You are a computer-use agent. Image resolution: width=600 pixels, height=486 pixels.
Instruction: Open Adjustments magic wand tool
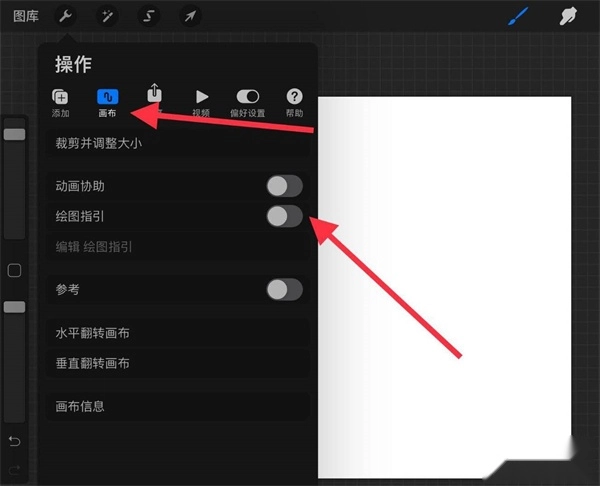107,16
